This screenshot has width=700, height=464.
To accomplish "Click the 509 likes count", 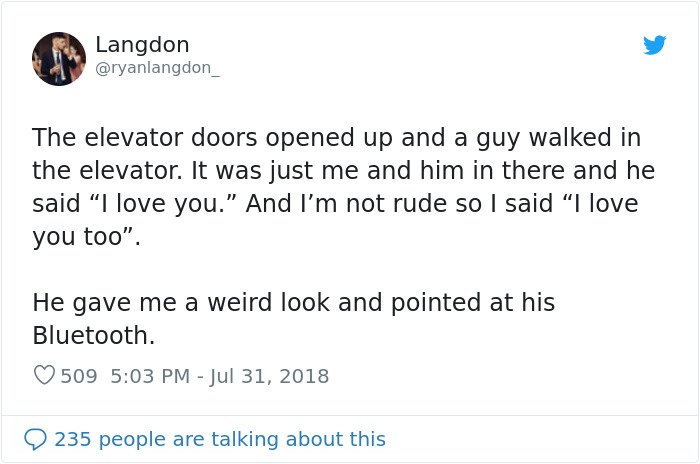I will [79, 376].
